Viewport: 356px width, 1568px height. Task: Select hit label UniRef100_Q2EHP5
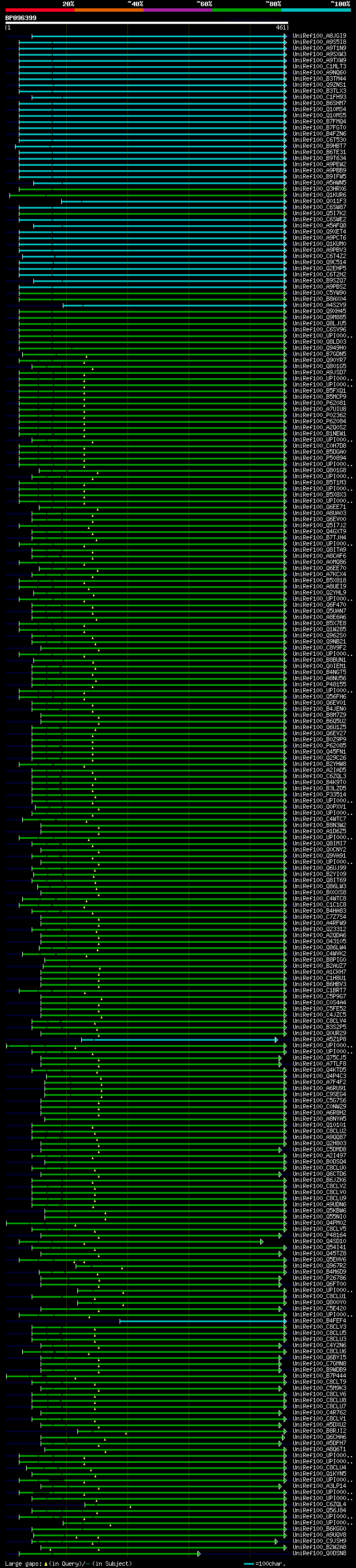click(319, 269)
